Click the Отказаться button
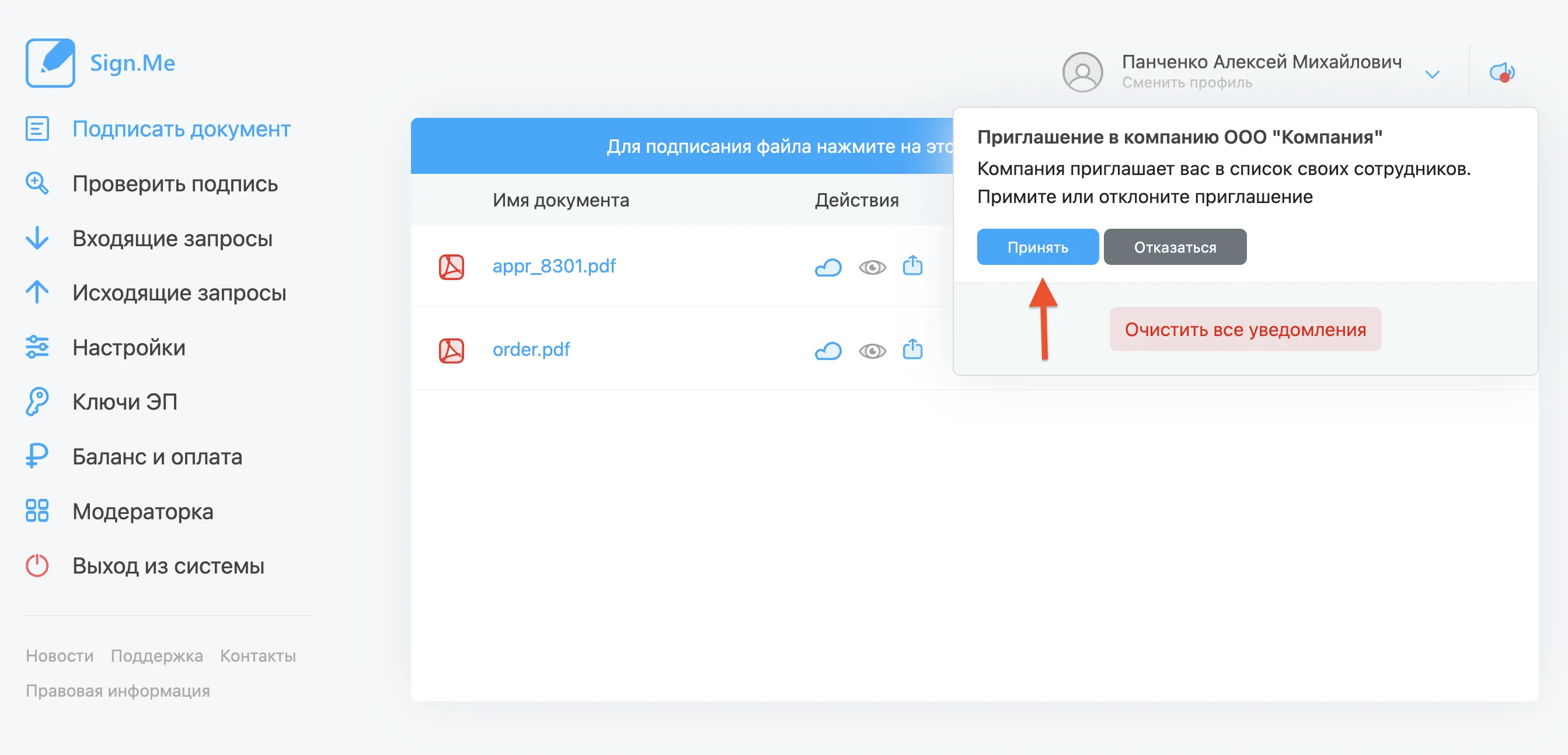1568x755 pixels. coord(1175,247)
